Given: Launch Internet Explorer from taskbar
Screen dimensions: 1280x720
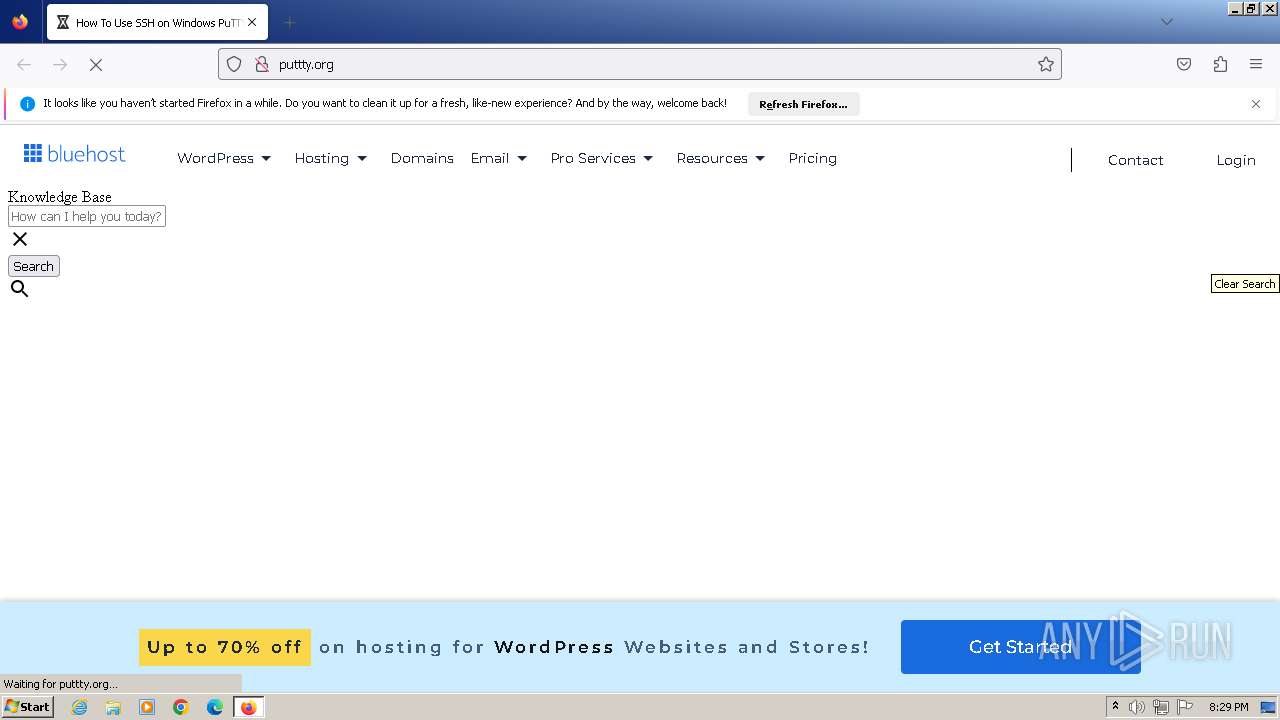Looking at the screenshot, I should pyautogui.click(x=79, y=707).
